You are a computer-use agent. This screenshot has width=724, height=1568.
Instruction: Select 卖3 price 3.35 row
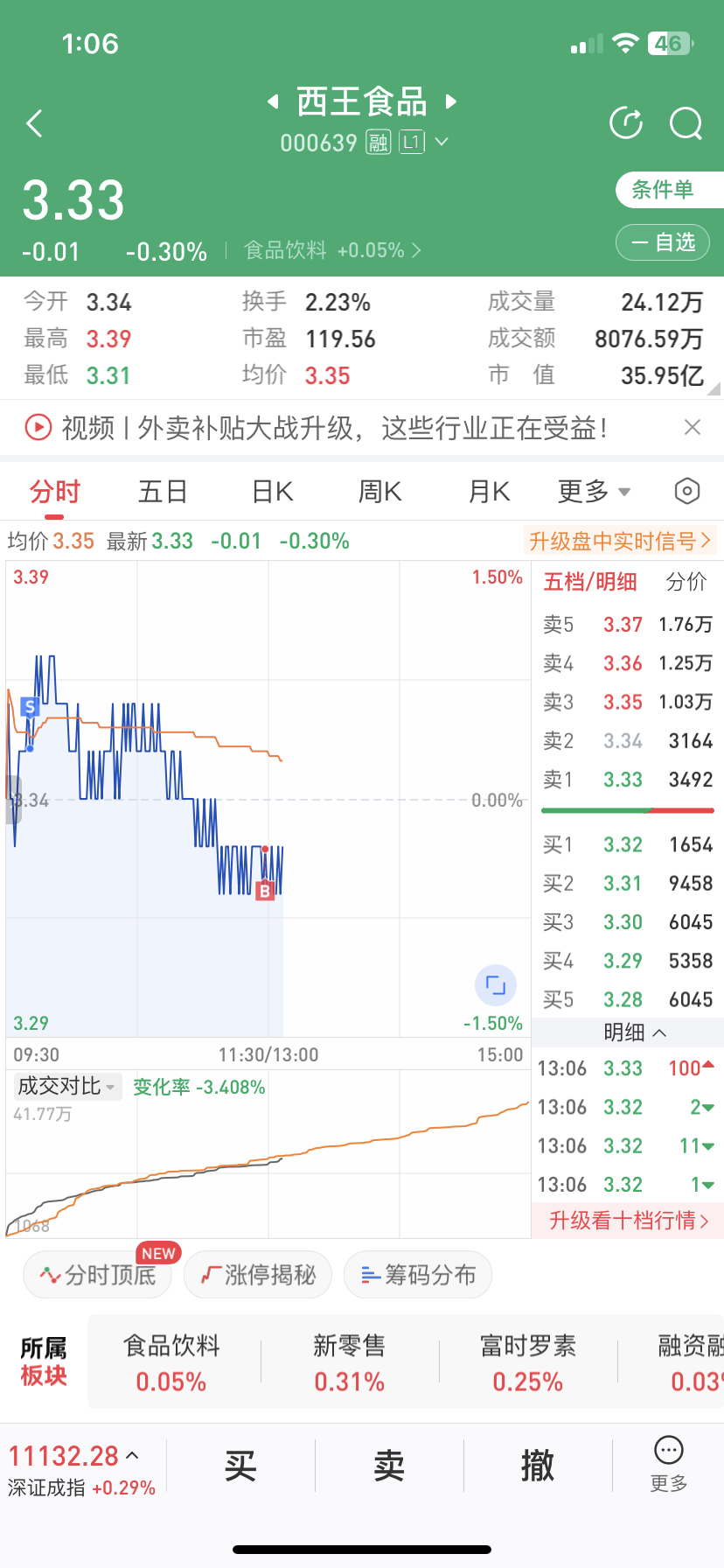tap(628, 702)
